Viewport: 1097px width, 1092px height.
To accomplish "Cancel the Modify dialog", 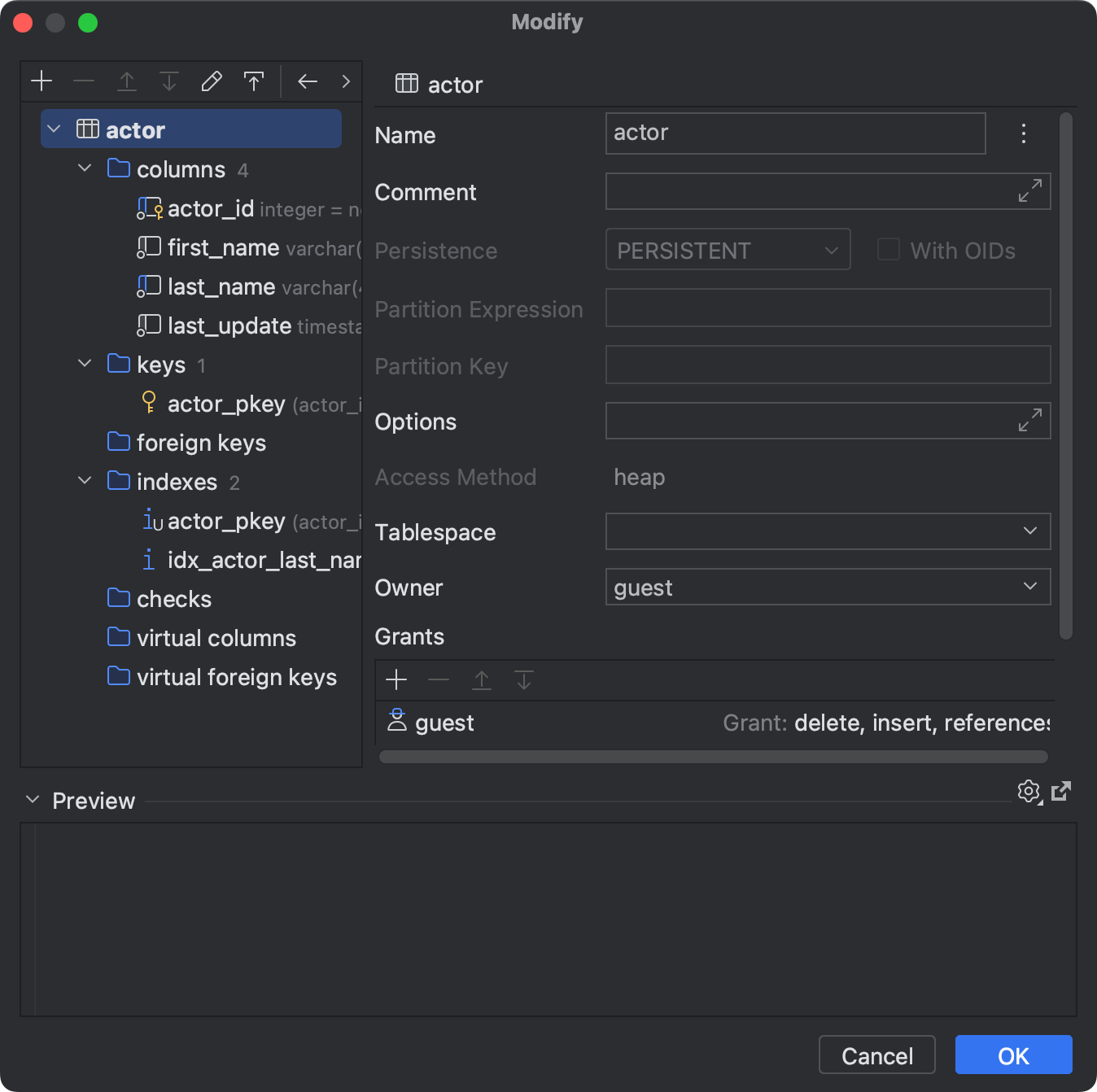I will 876,1055.
